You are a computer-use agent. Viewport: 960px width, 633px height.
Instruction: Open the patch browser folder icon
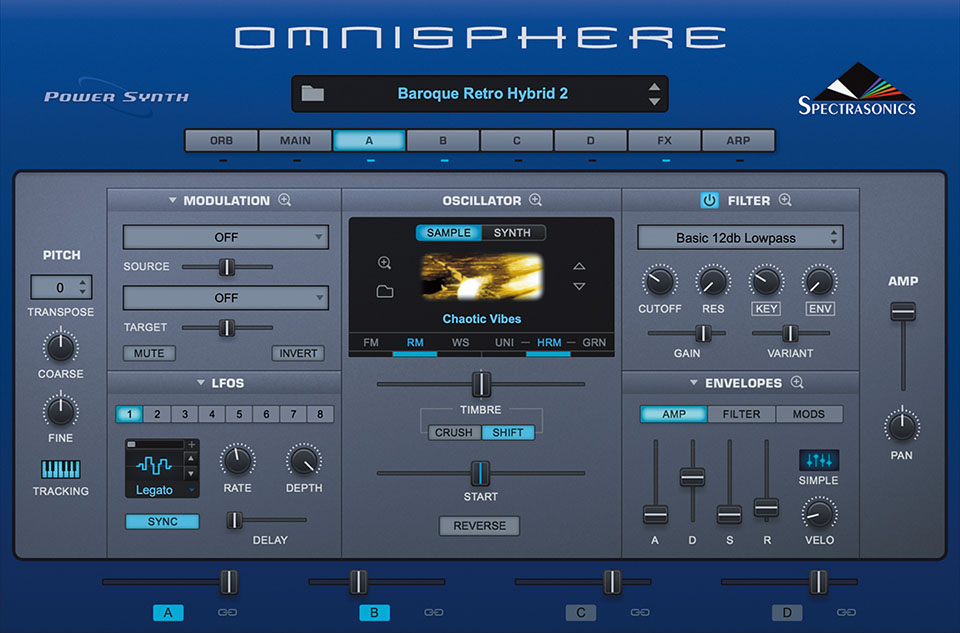[x=312, y=94]
